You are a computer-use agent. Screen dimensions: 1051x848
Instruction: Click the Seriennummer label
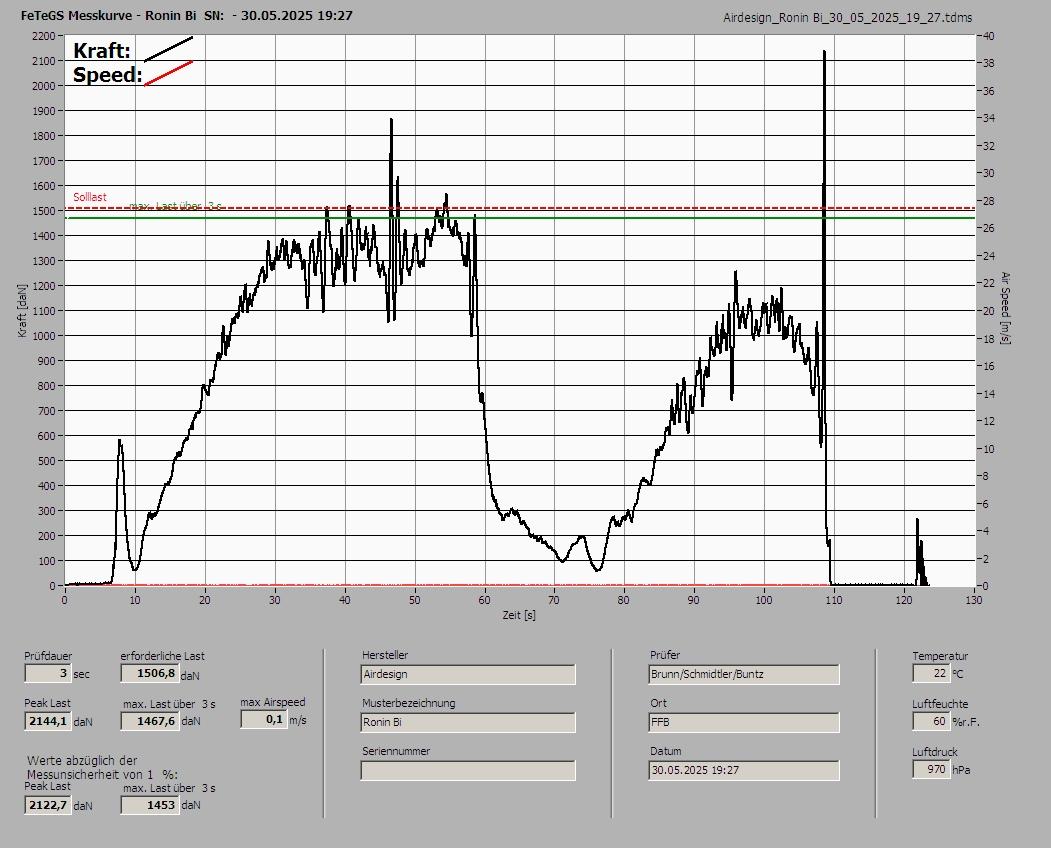(x=396, y=751)
